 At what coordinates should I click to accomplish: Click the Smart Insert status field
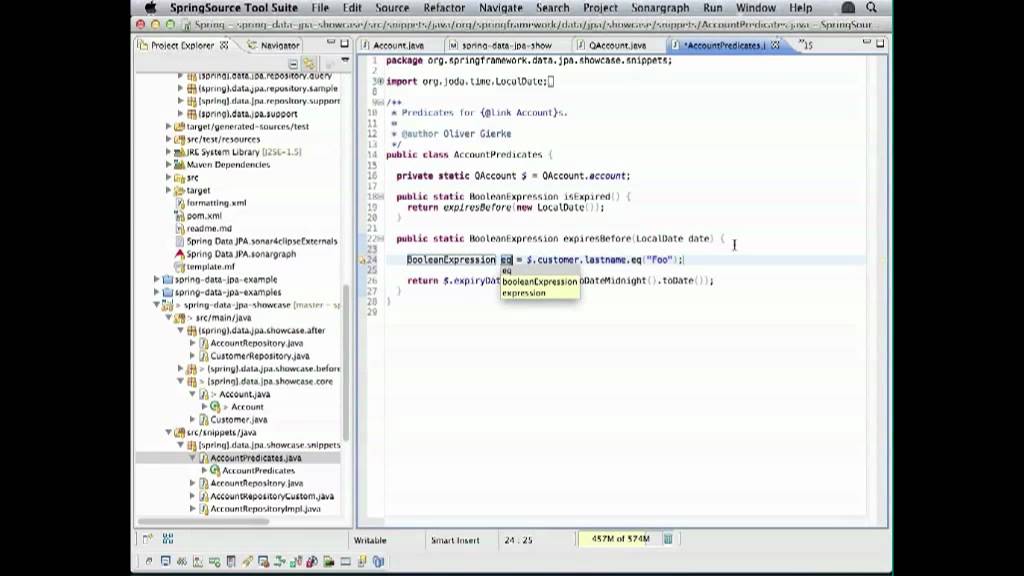(x=455, y=540)
